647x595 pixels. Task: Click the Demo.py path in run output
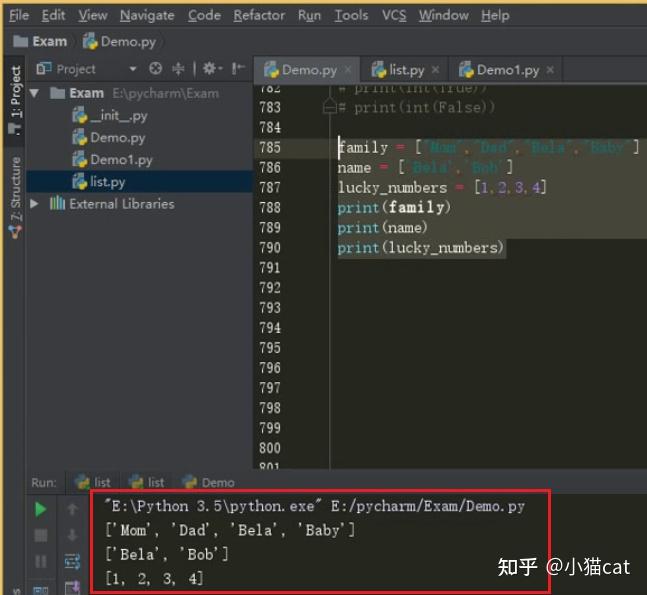(x=427, y=506)
